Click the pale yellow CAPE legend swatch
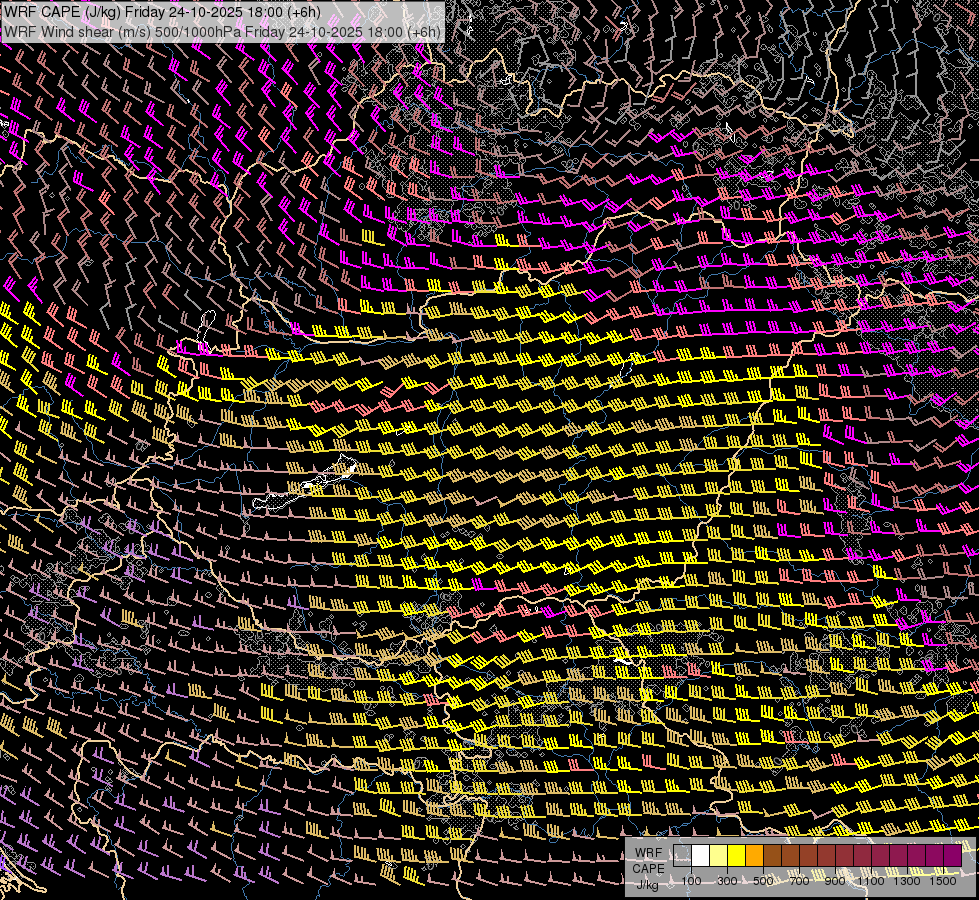Image resolution: width=979 pixels, height=900 pixels. click(719, 856)
